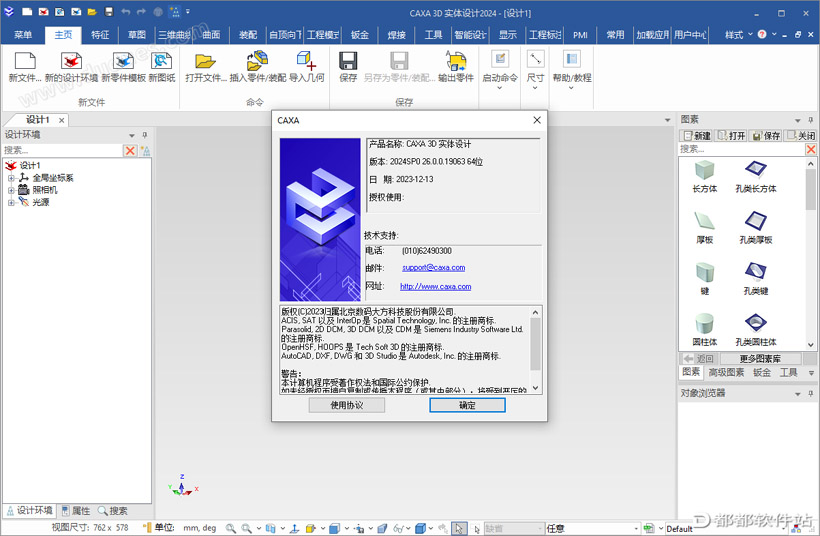Image resolution: width=820 pixels, height=536 pixels.
Task: Expand the 光源 tree node
Action: (11, 203)
